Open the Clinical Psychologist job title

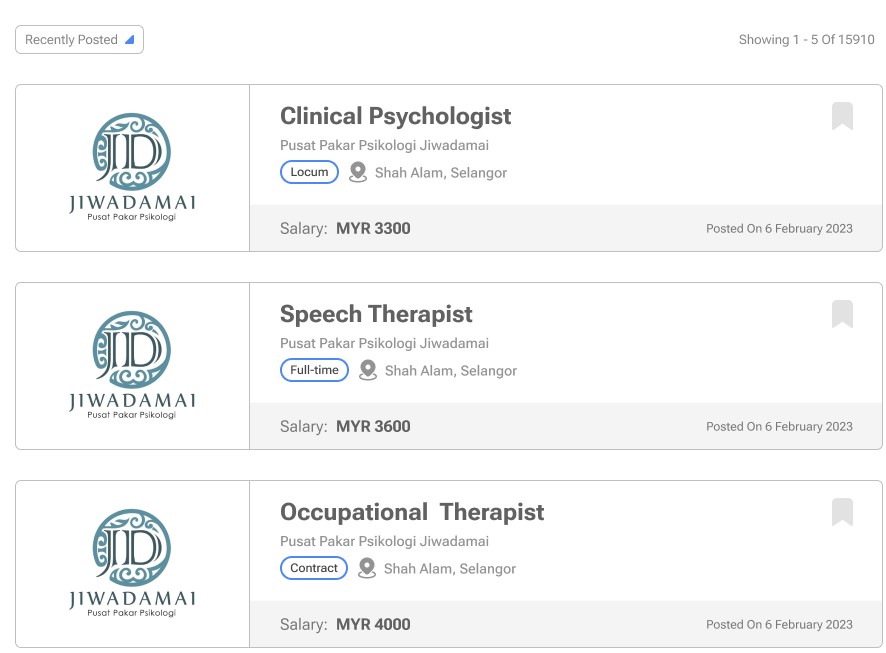point(396,116)
